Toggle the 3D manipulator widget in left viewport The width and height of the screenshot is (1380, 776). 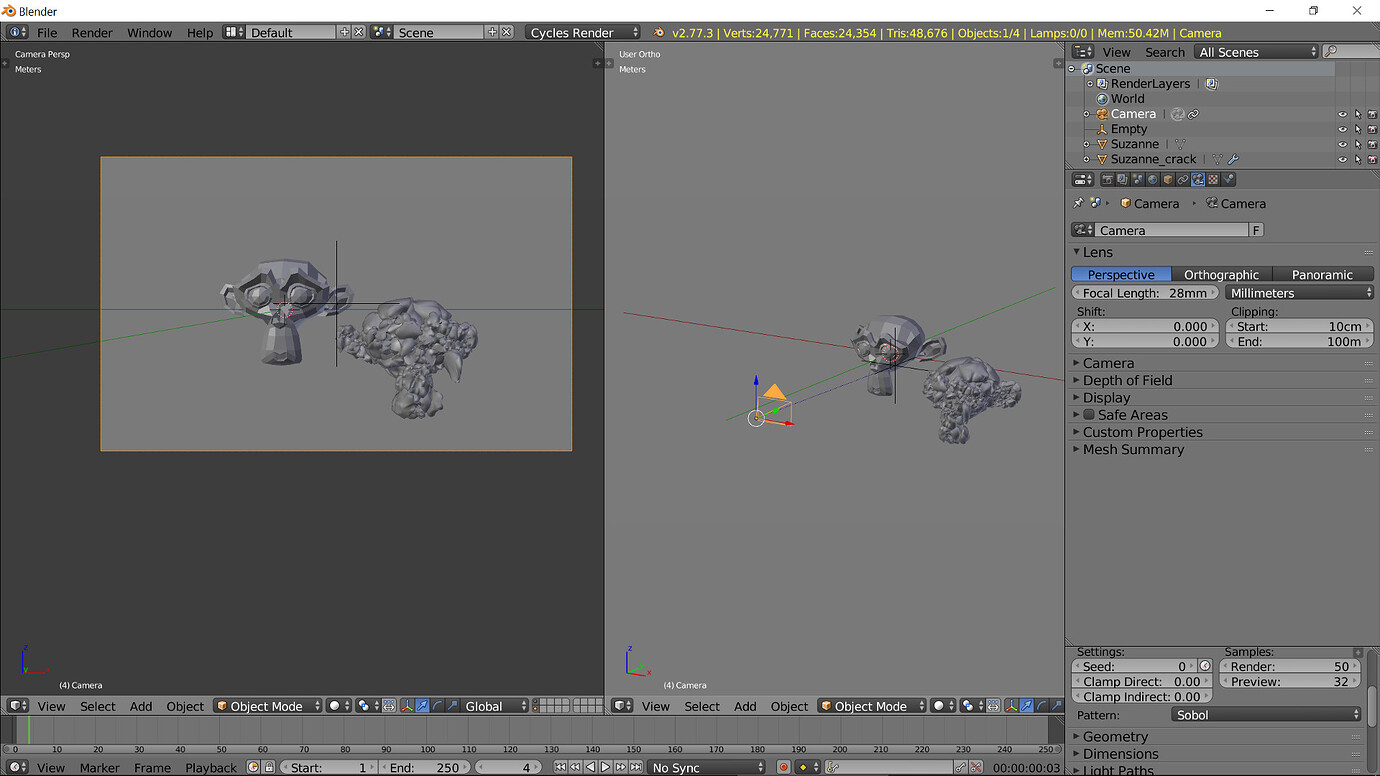tap(407, 705)
